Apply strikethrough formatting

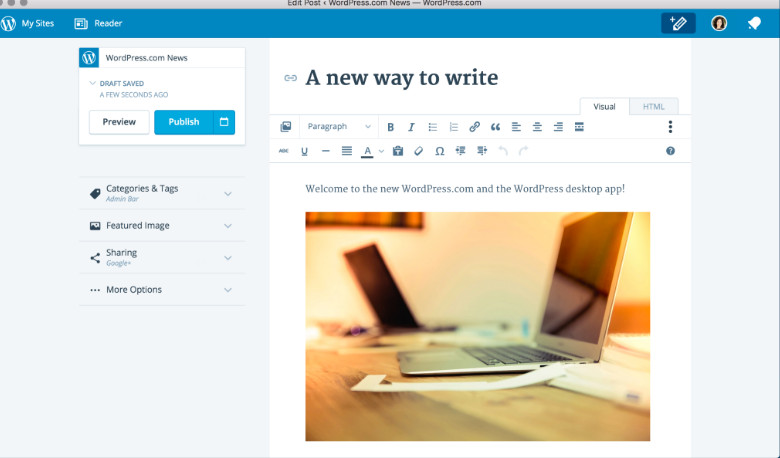284,151
